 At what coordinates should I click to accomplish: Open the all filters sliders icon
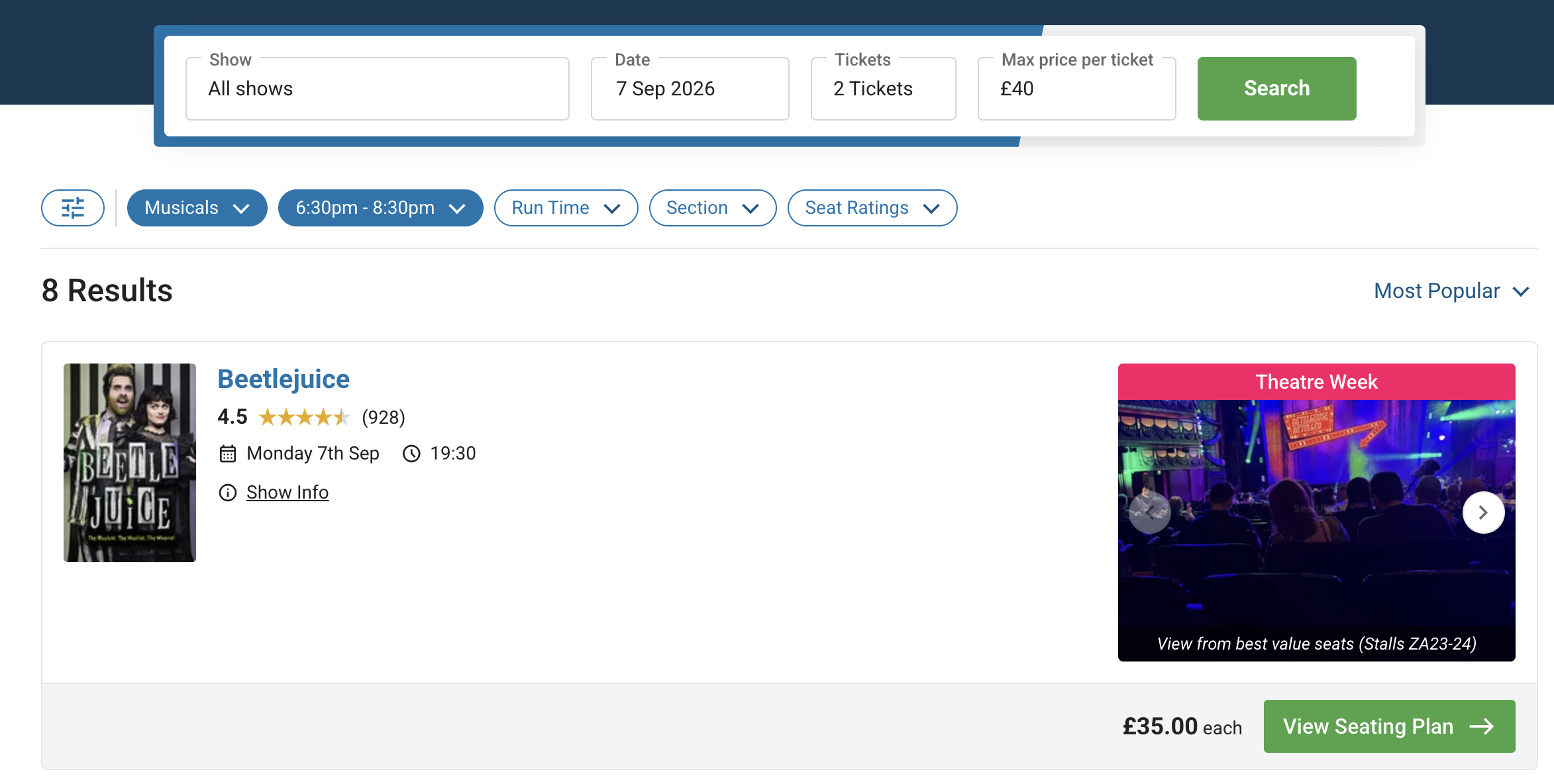pos(73,208)
